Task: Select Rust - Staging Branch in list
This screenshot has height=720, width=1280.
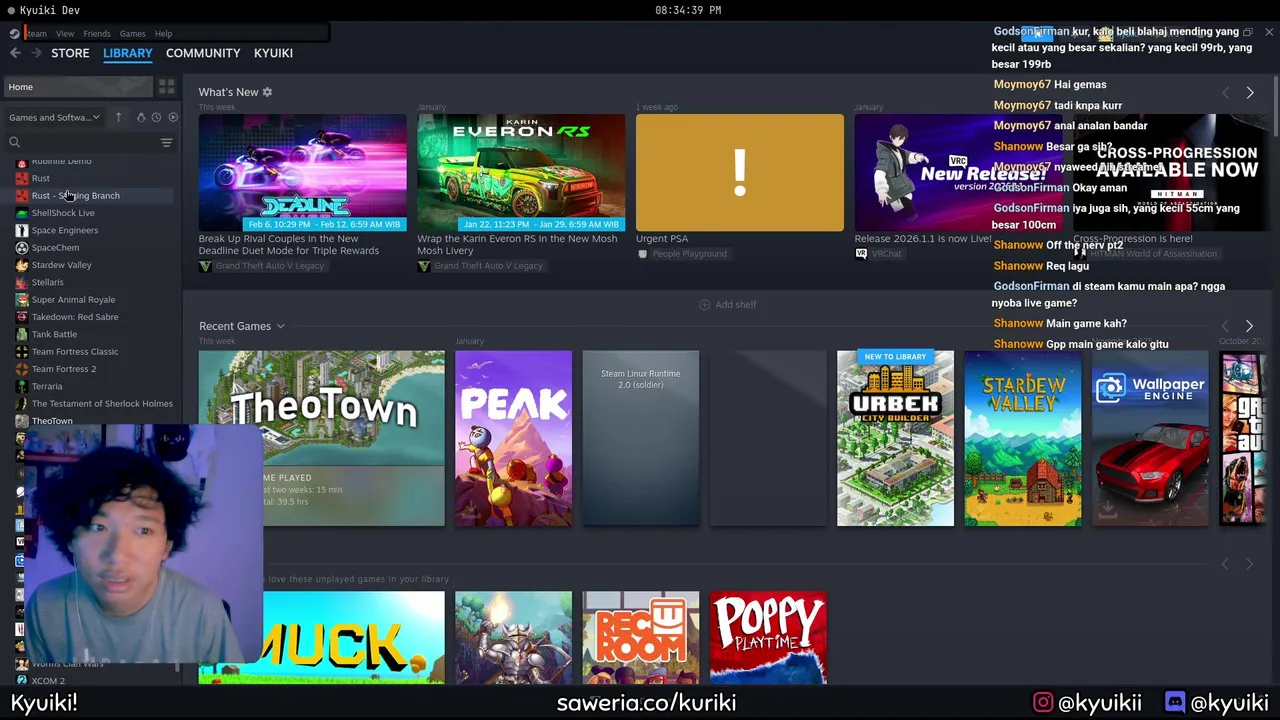Action: [x=75, y=196]
